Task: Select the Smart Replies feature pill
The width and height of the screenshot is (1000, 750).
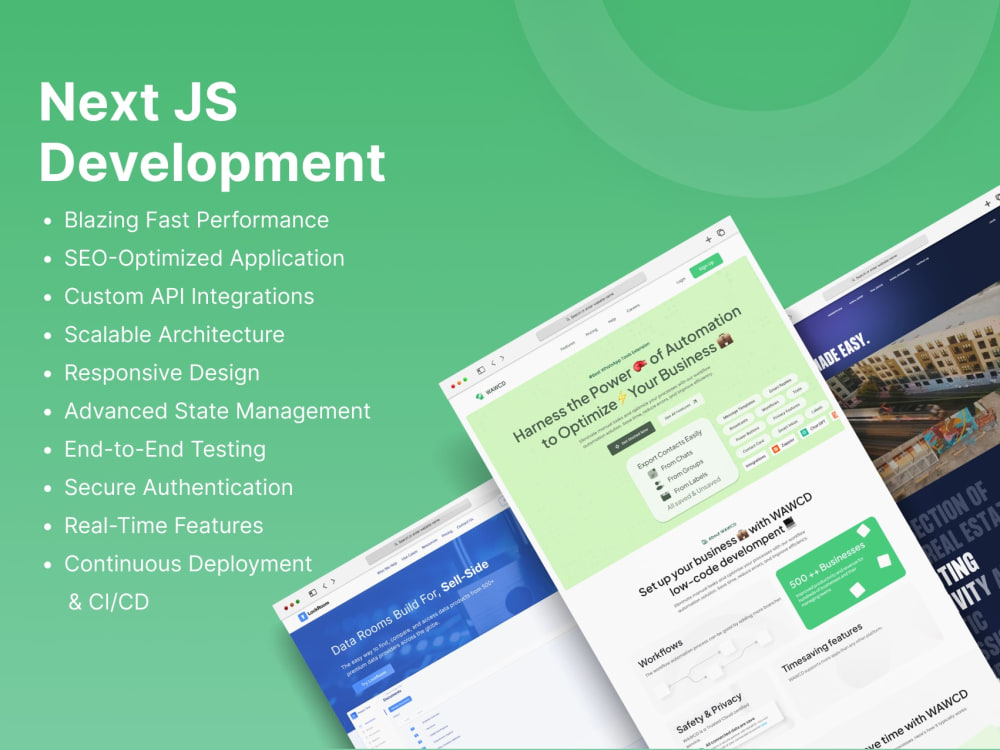Action: tap(779, 385)
